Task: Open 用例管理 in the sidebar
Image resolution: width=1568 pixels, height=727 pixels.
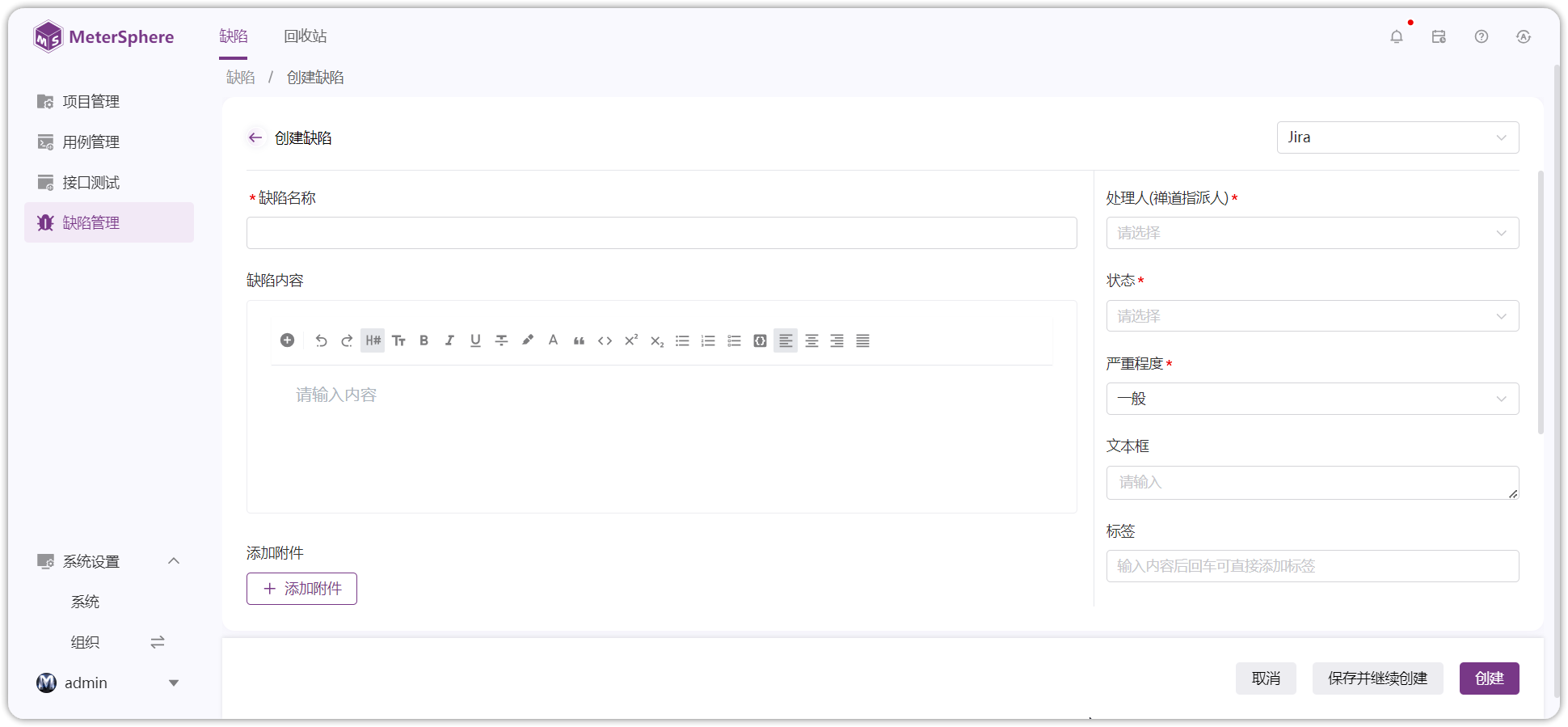Action: [x=109, y=142]
